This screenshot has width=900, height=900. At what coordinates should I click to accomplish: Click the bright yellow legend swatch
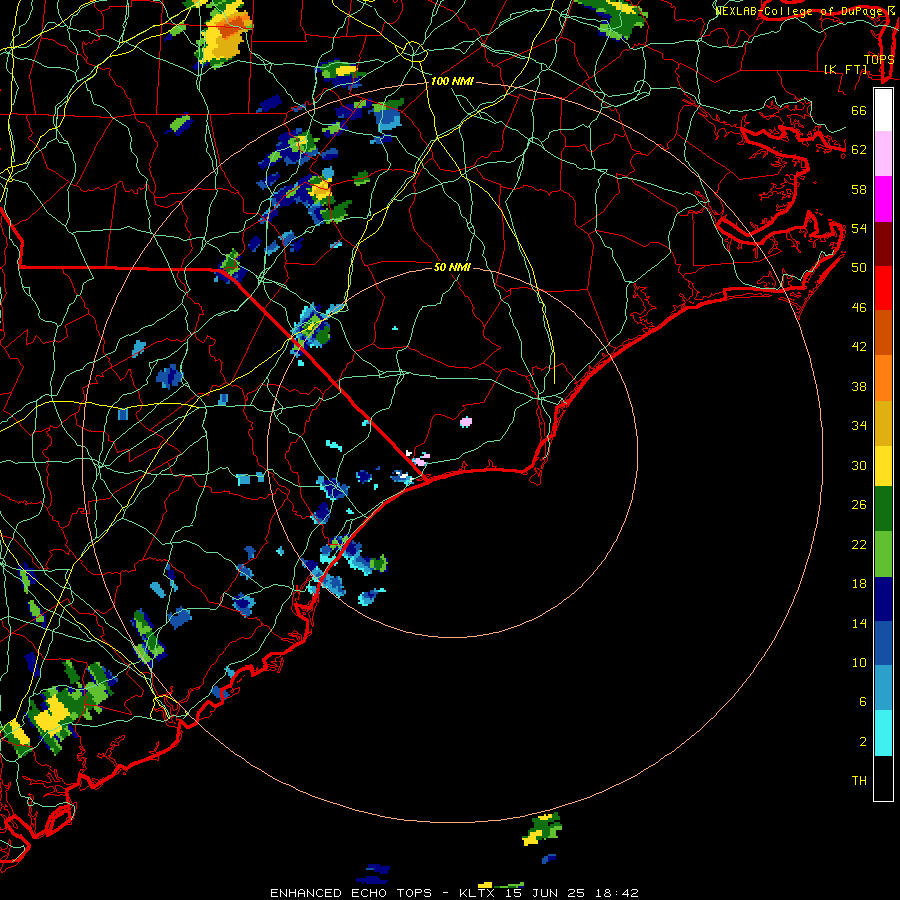click(883, 465)
